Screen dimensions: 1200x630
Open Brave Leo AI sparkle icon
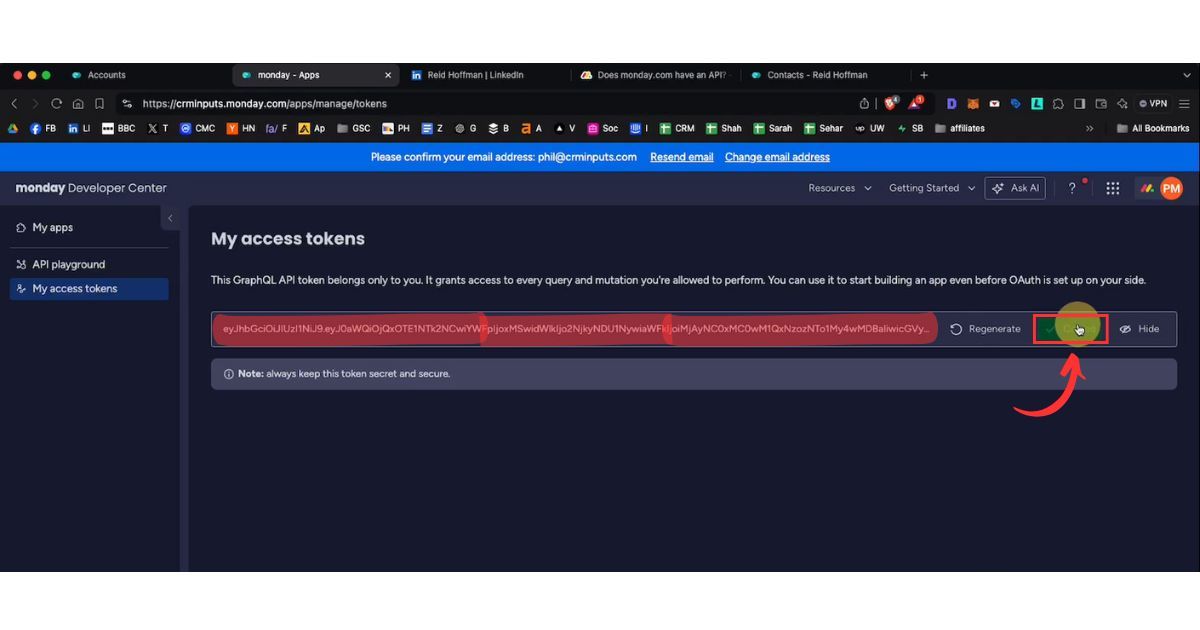pyautogui.click(x=1123, y=103)
